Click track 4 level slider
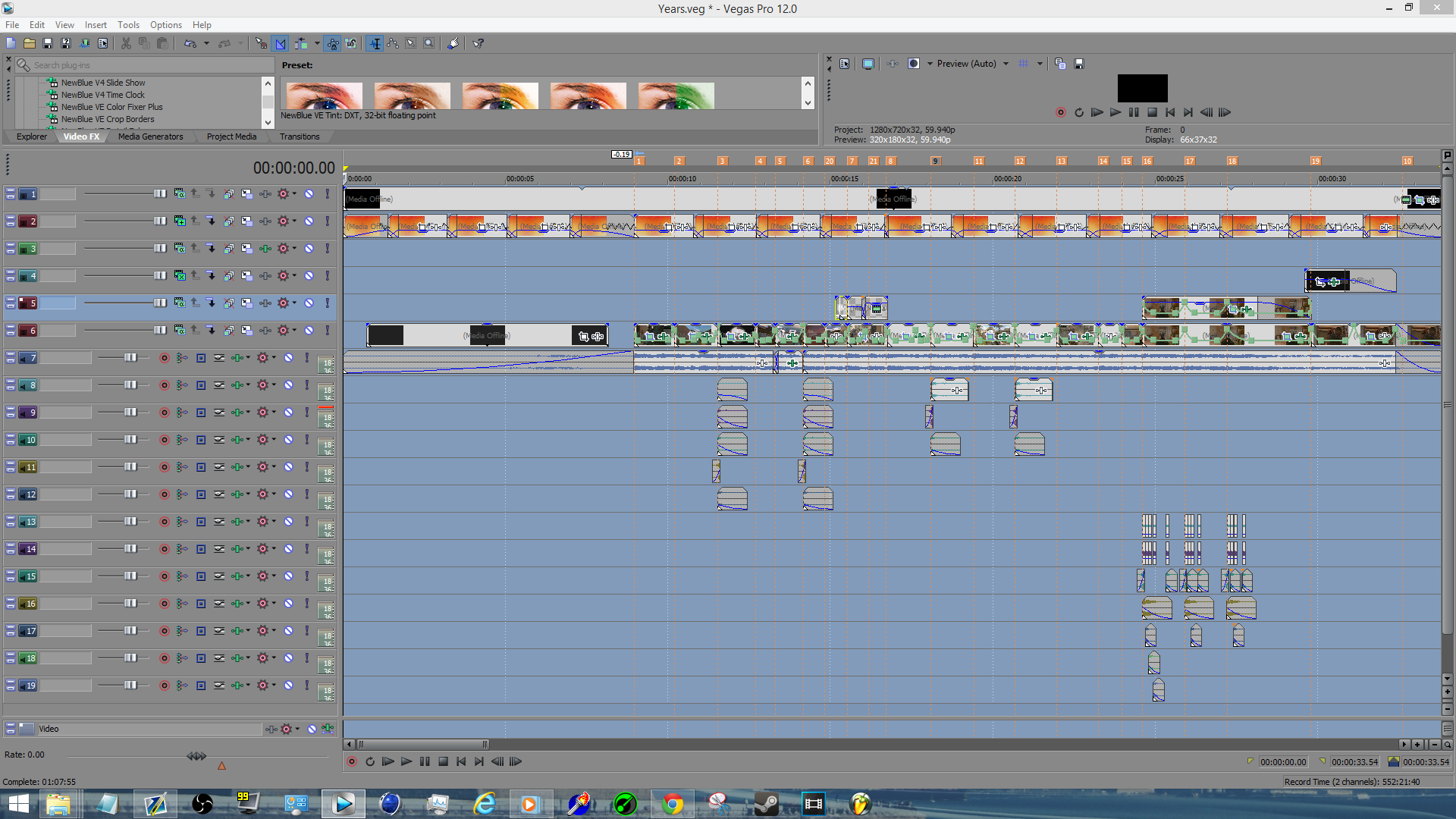This screenshot has width=1456, height=819. pyautogui.click(x=160, y=276)
